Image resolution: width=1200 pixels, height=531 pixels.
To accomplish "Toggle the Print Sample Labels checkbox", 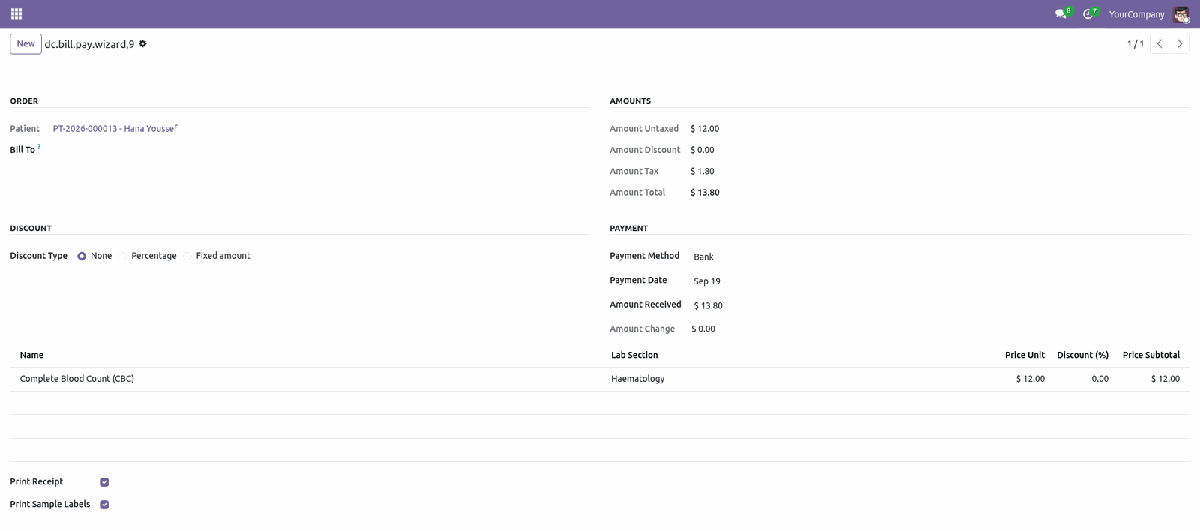I will click(x=105, y=505).
